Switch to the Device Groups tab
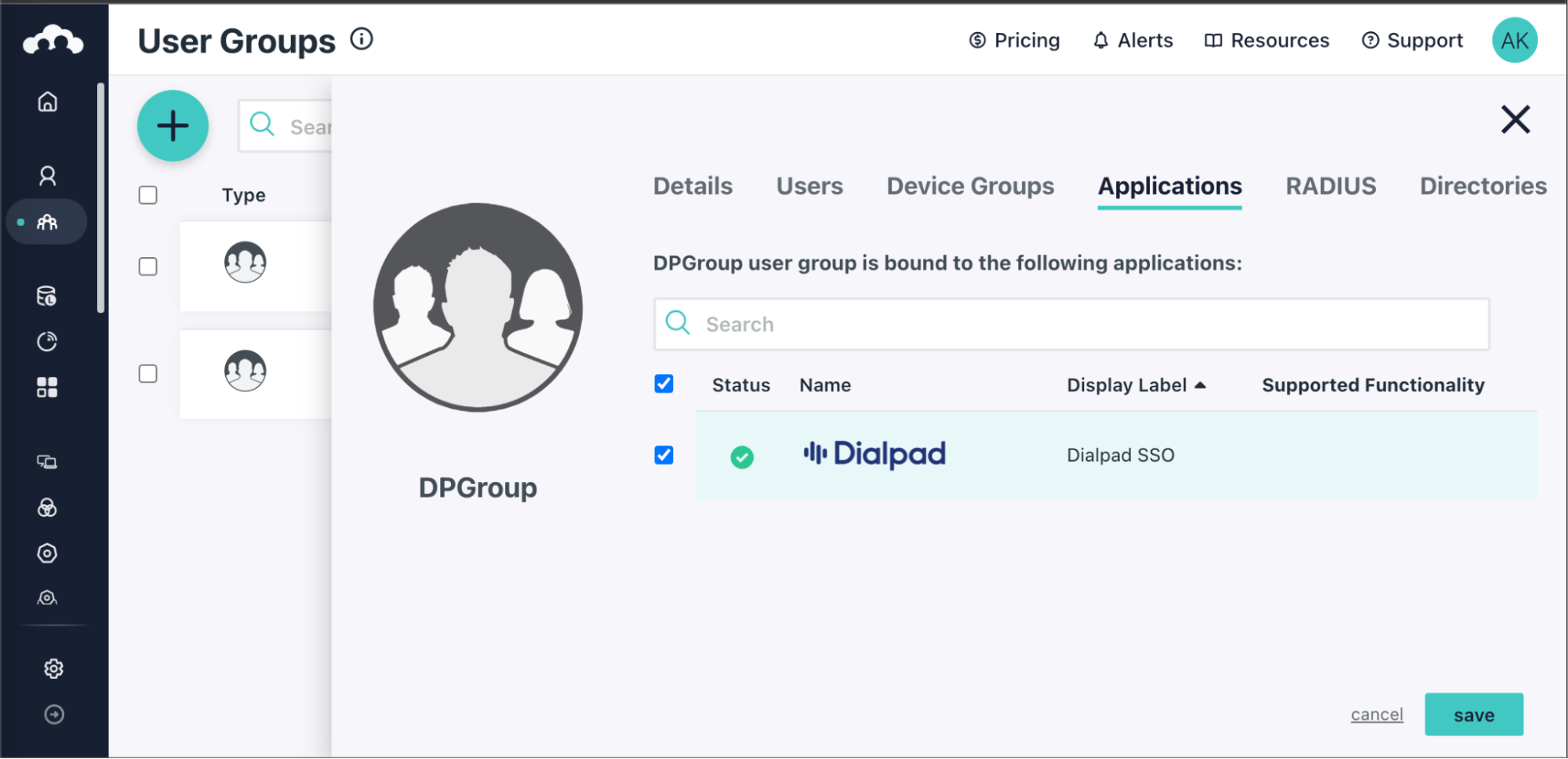Viewport: 1568px width, 759px height. coord(970,186)
